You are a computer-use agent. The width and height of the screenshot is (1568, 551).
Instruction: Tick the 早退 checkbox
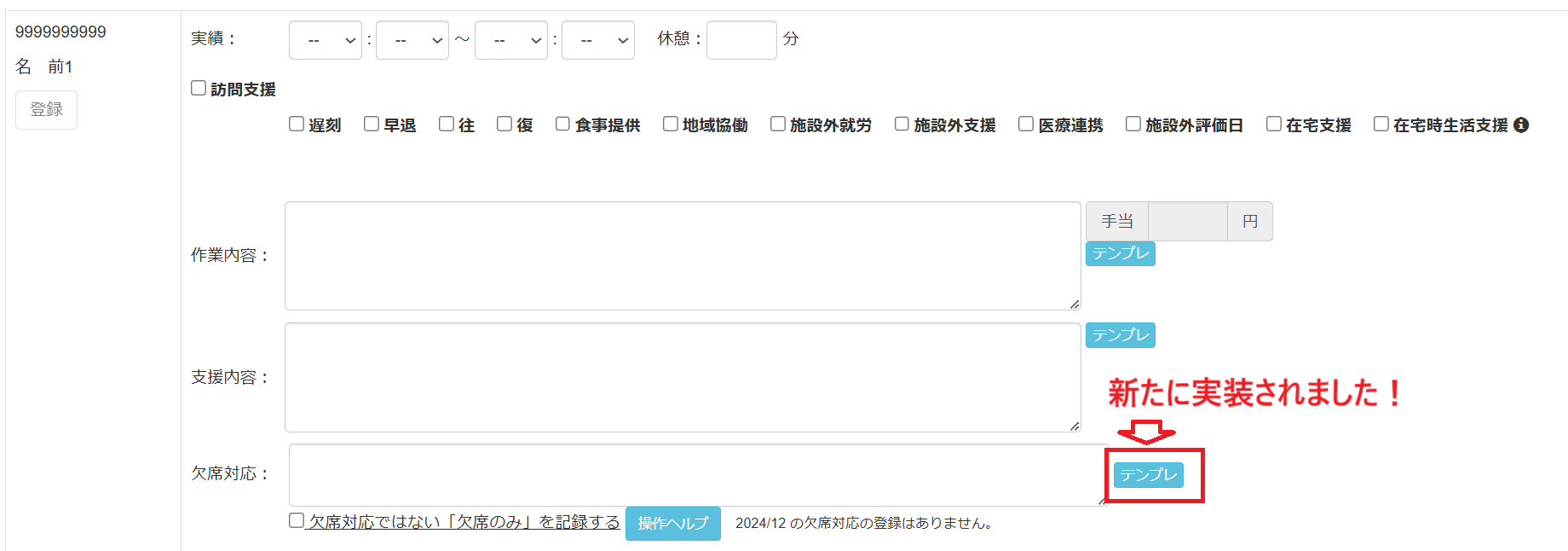372,125
